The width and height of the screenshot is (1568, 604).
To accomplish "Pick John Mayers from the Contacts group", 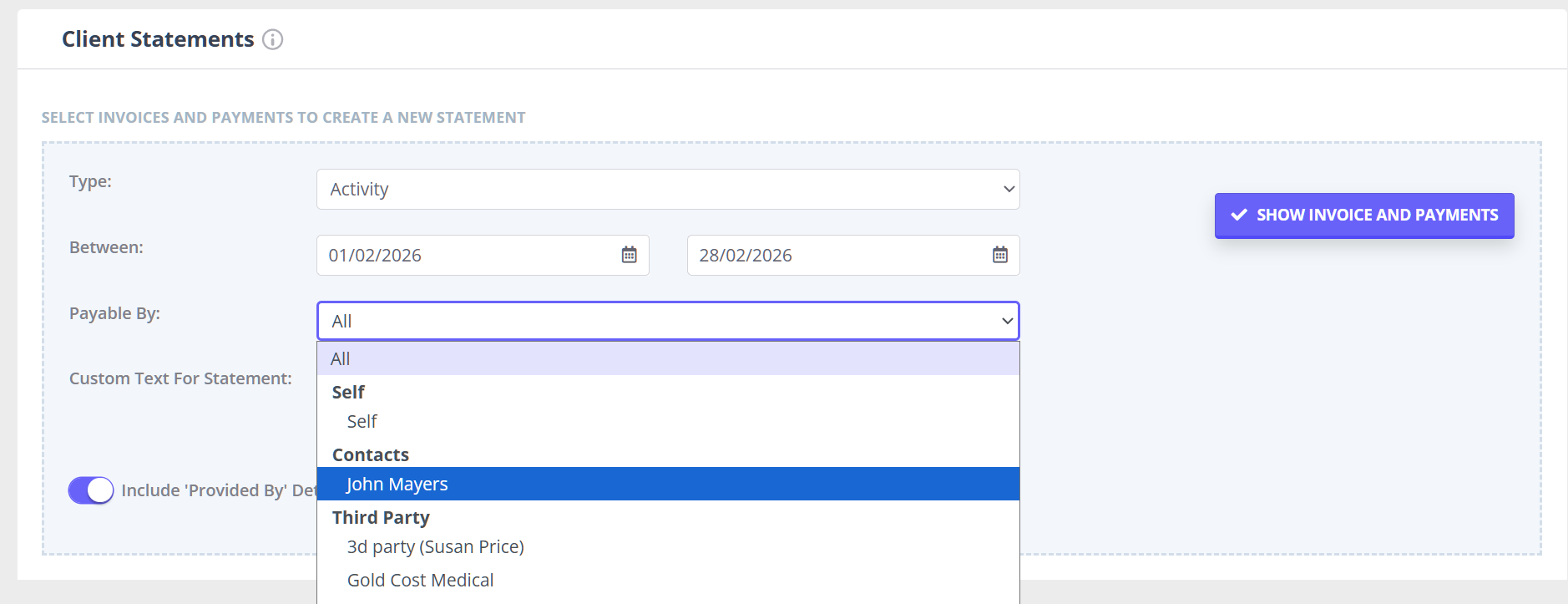I will click(397, 485).
